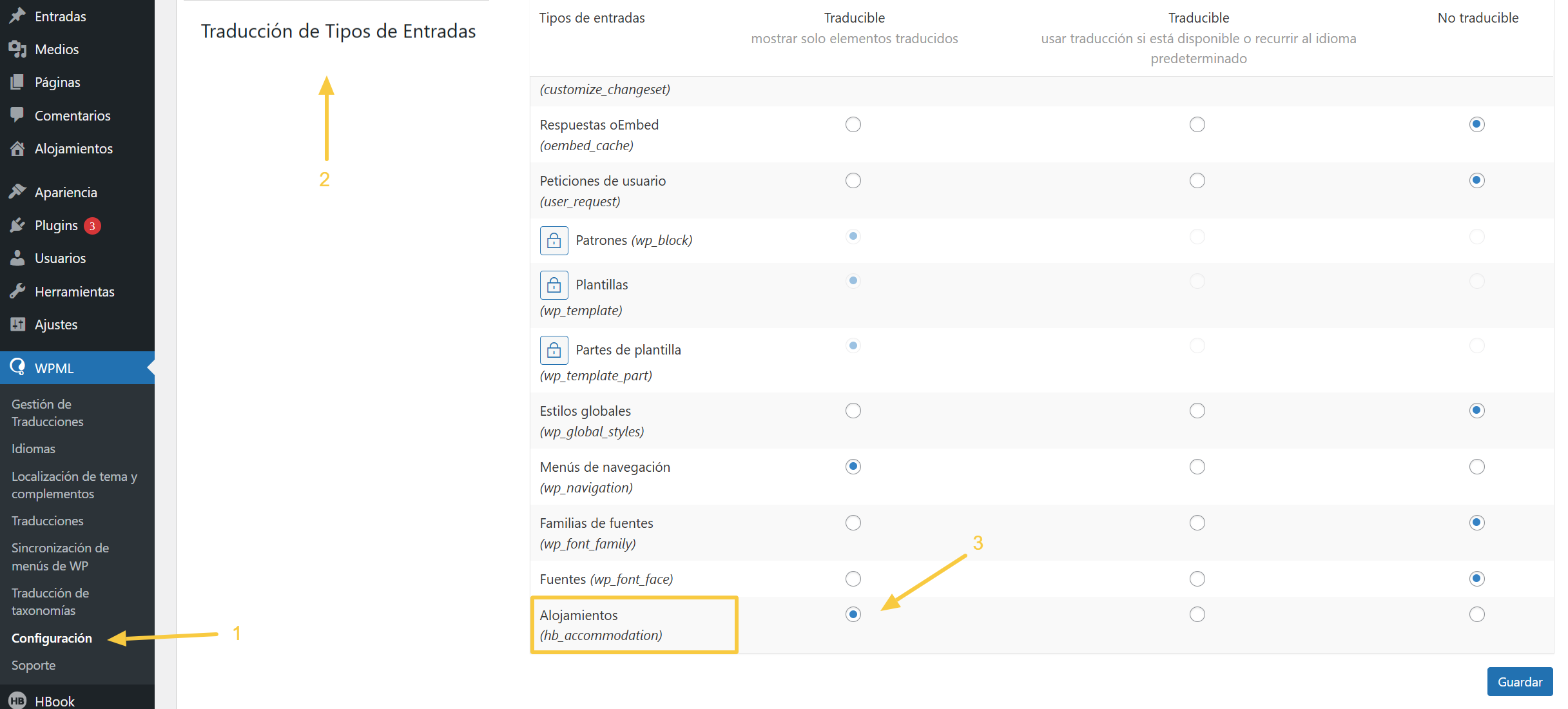Select translated-only option for Estilos globales

point(853,411)
